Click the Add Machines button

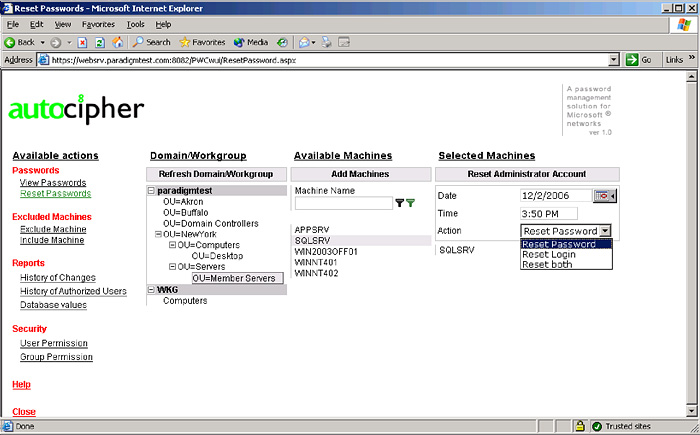point(361,174)
